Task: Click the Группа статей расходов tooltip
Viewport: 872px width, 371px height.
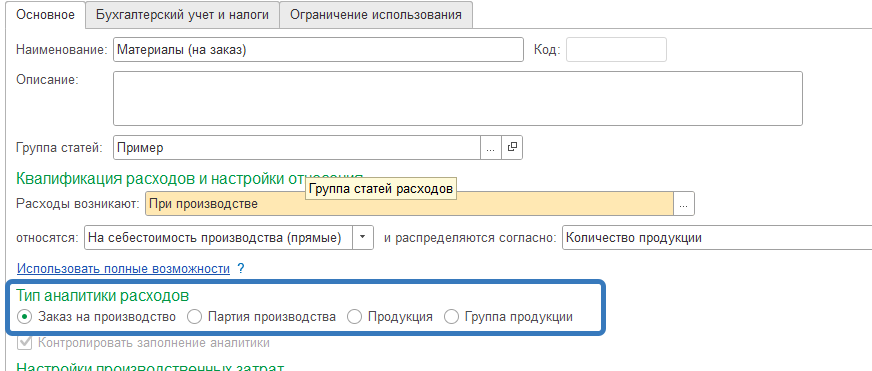Action: [x=381, y=189]
